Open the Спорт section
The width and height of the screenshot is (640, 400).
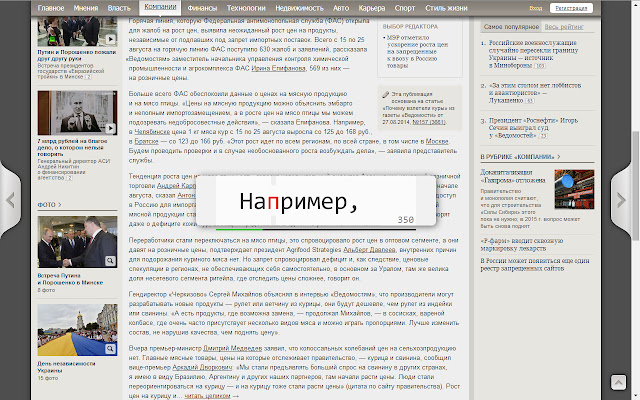[405, 8]
